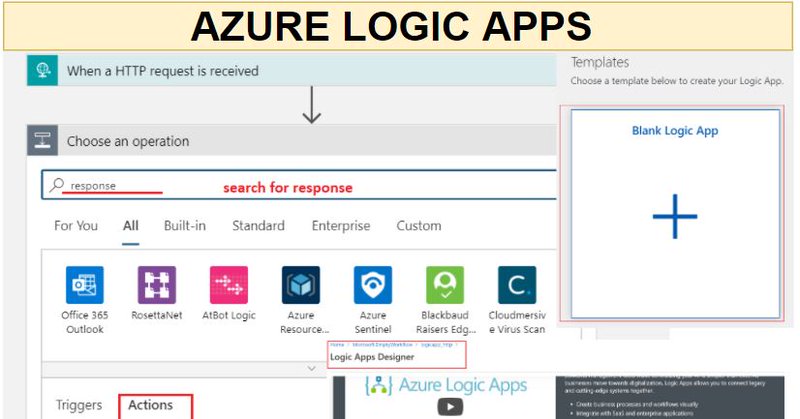Switch to the For You tab

(x=76, y=226)
